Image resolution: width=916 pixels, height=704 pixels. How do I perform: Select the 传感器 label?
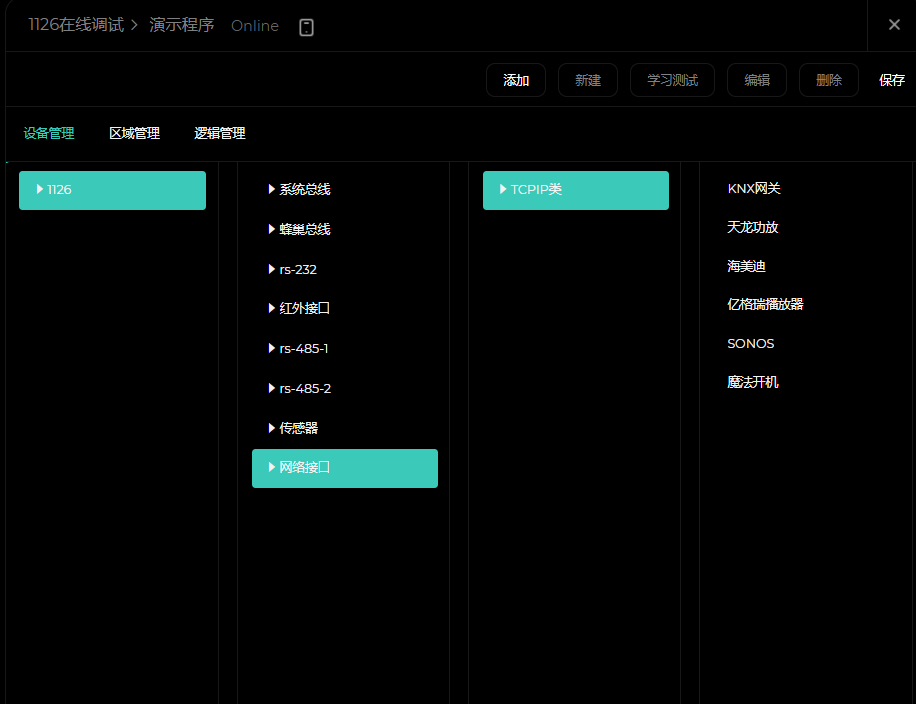click(x=299, y=428)
